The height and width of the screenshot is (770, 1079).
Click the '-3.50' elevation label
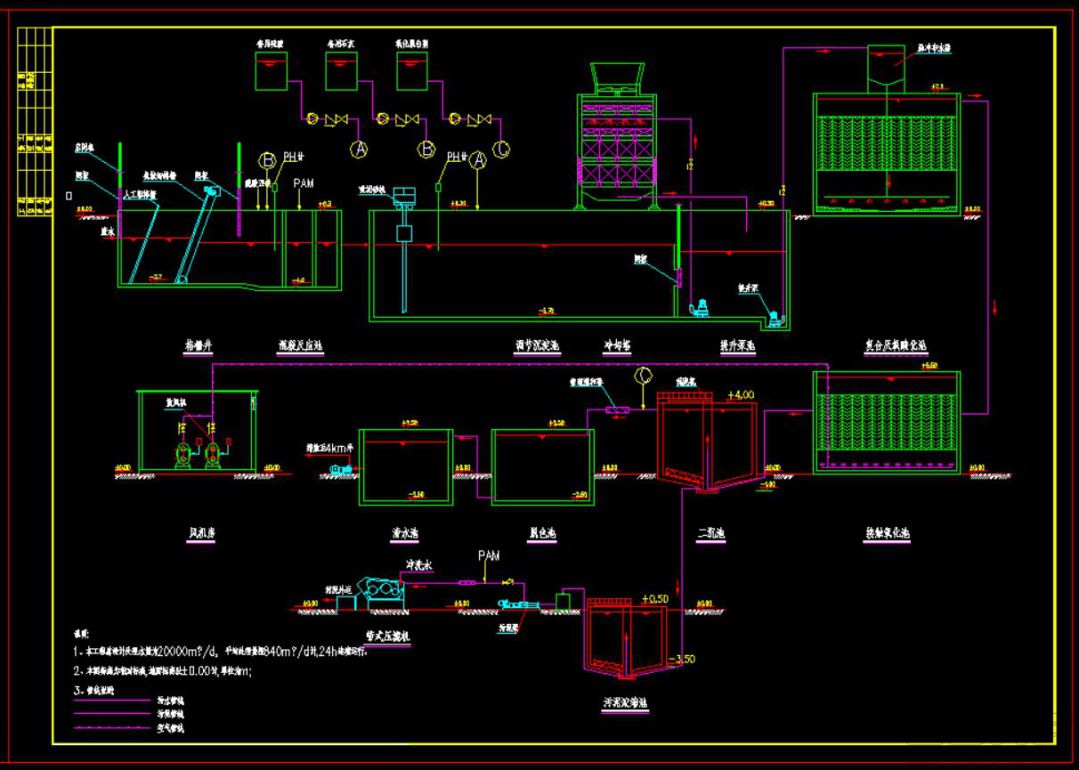[681, 659]
